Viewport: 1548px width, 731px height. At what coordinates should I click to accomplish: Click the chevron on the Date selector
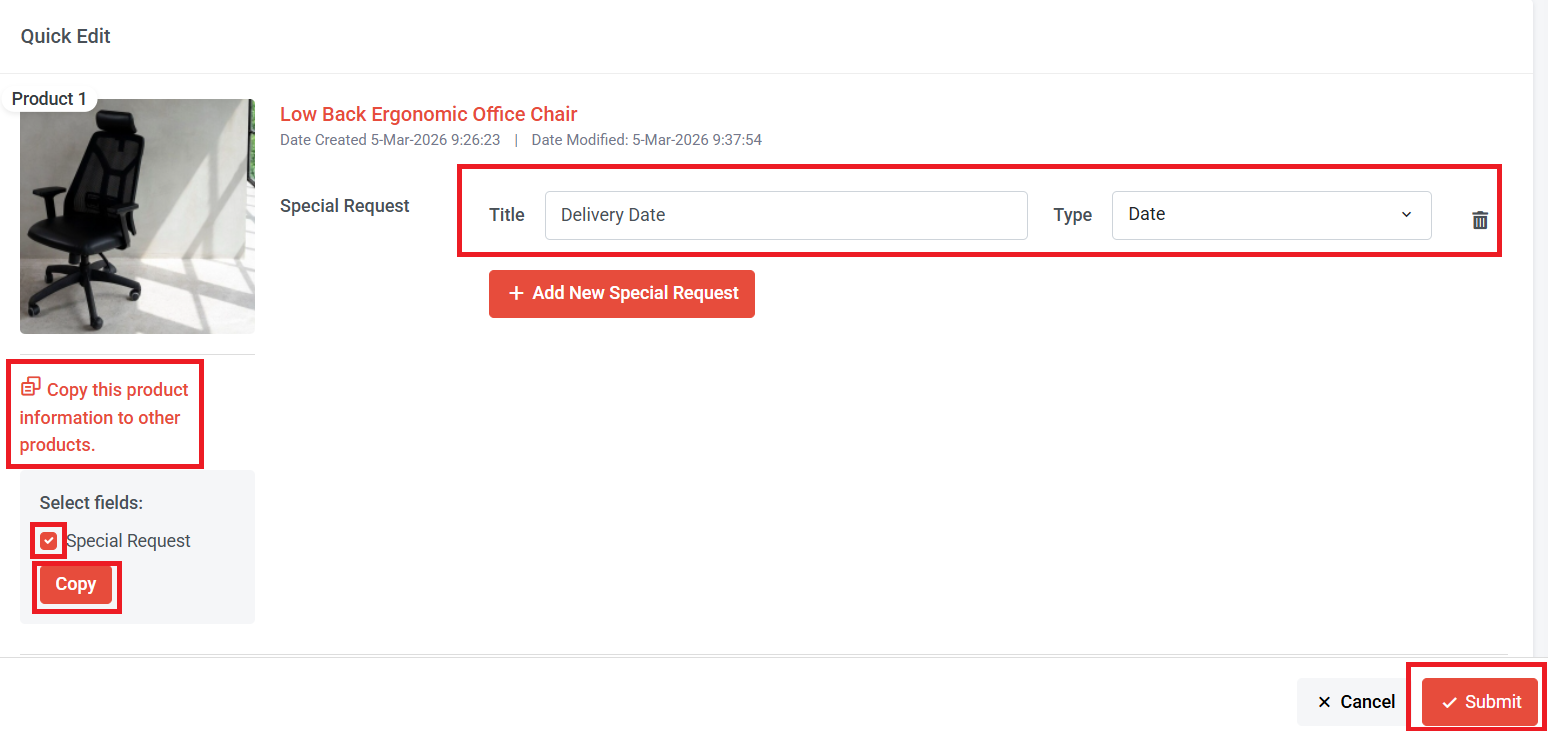(1406, 215)
